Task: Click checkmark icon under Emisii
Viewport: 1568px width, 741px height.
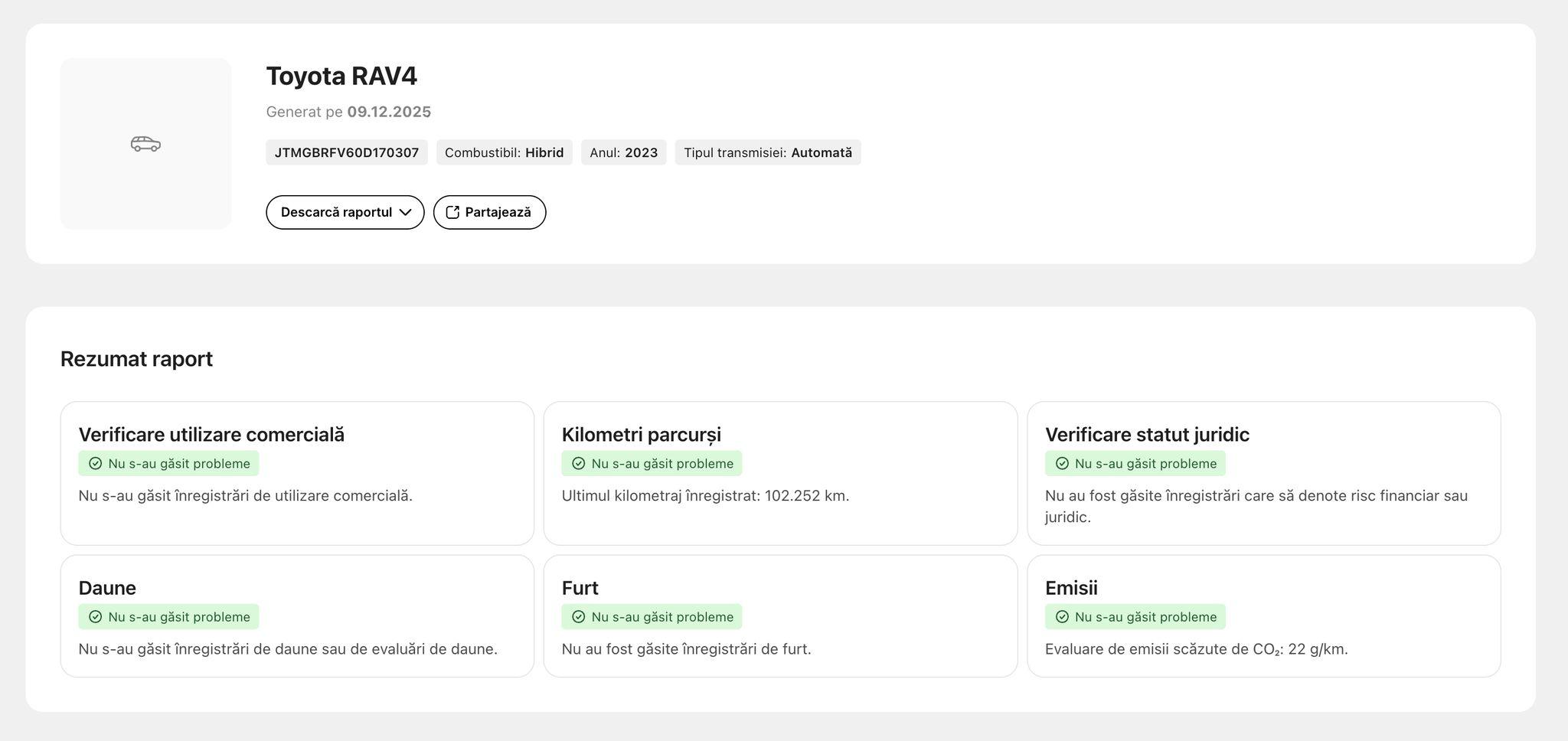Action: pos(1062,617)
